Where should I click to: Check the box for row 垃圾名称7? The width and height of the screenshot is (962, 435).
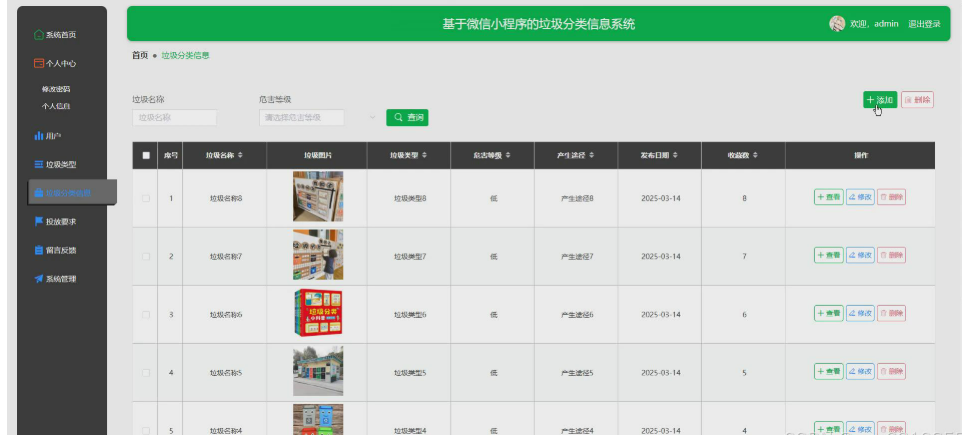click(146, 256)
